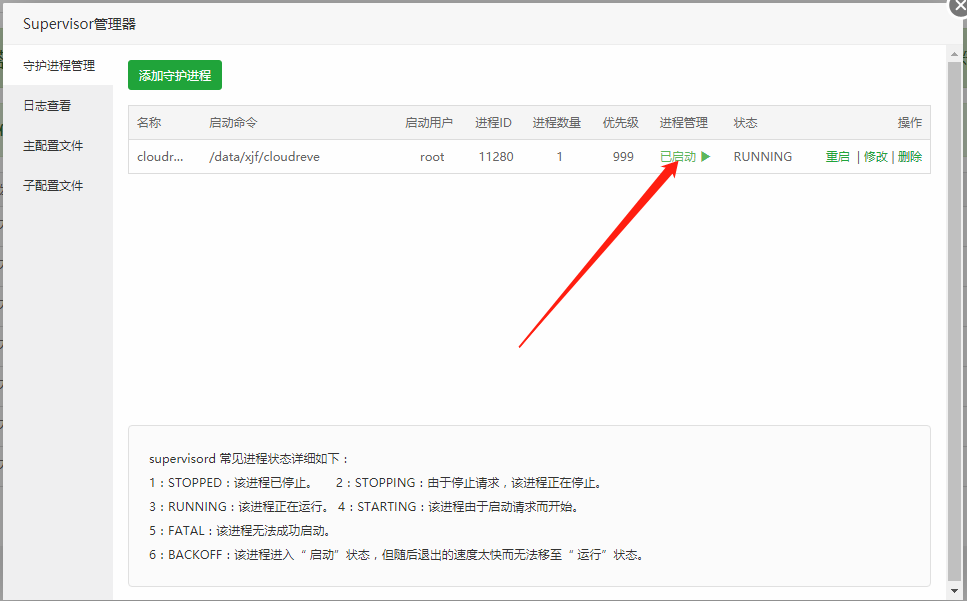Open the 守护进程管理 tab
This screenshot has width=967, height=601.
click(x=59, y=65)
